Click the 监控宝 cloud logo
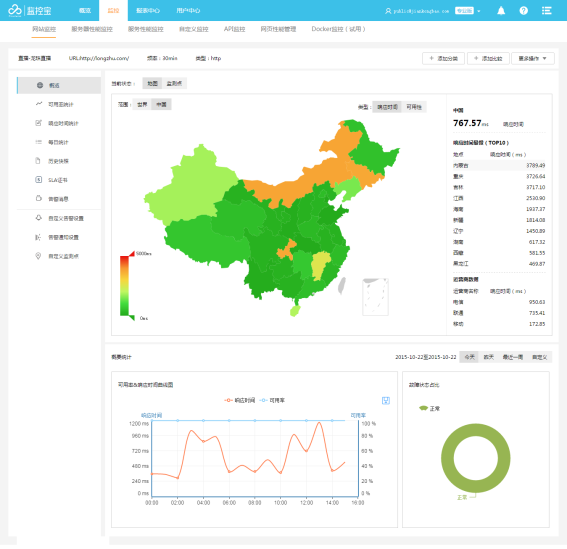The width and height of the screenshot is (567, 549). point(30,10)
